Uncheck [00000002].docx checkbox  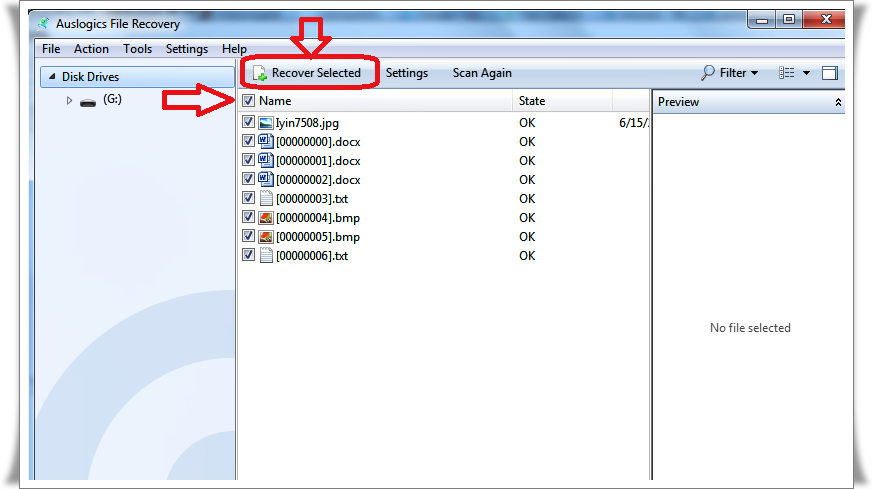tap(248, 179)
